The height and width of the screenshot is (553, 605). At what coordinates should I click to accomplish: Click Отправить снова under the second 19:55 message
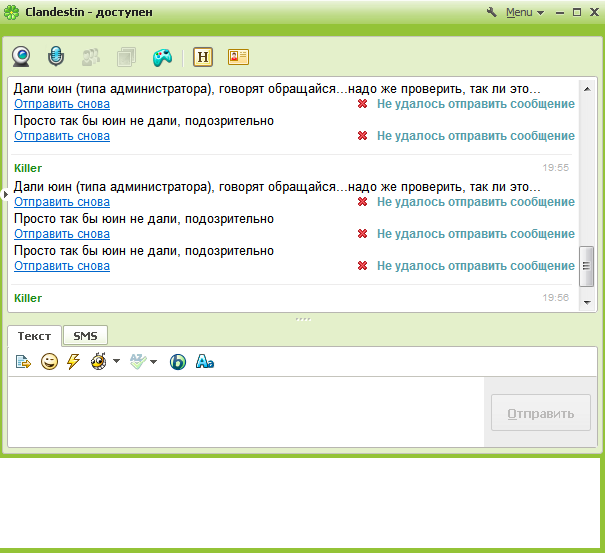62,234
